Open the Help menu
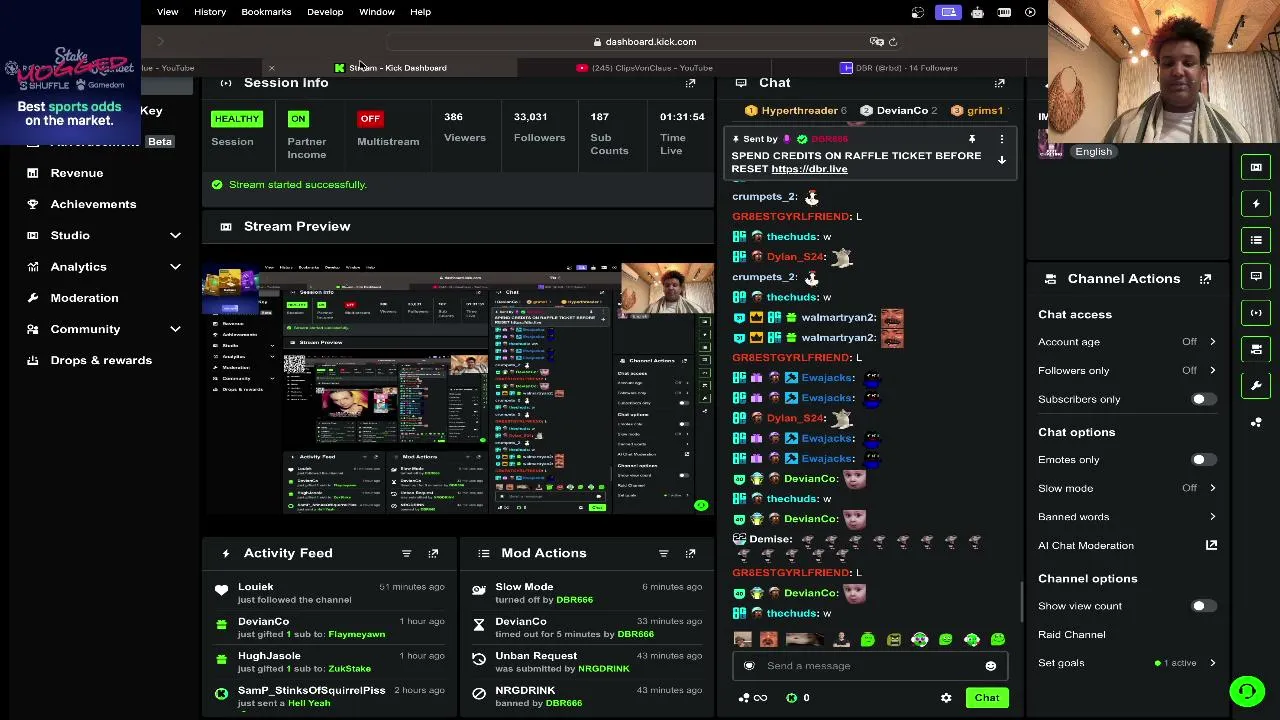The height and width of the screenshot is (720, 1280). point(420,12)
